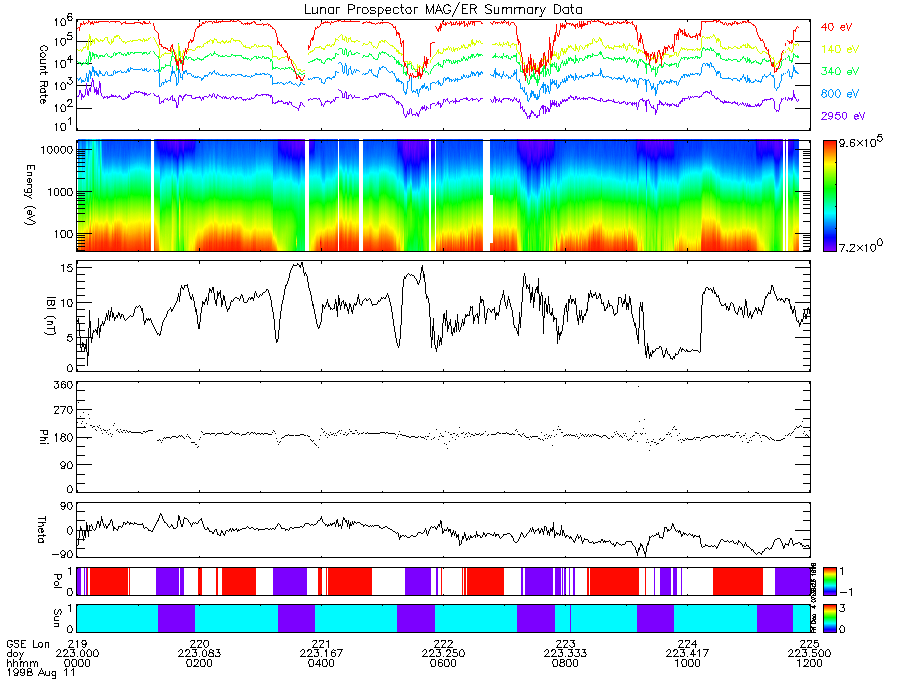Click doy tick value '223.333'
This screenshot has height=700, width=900.
[x=565, y=654]
